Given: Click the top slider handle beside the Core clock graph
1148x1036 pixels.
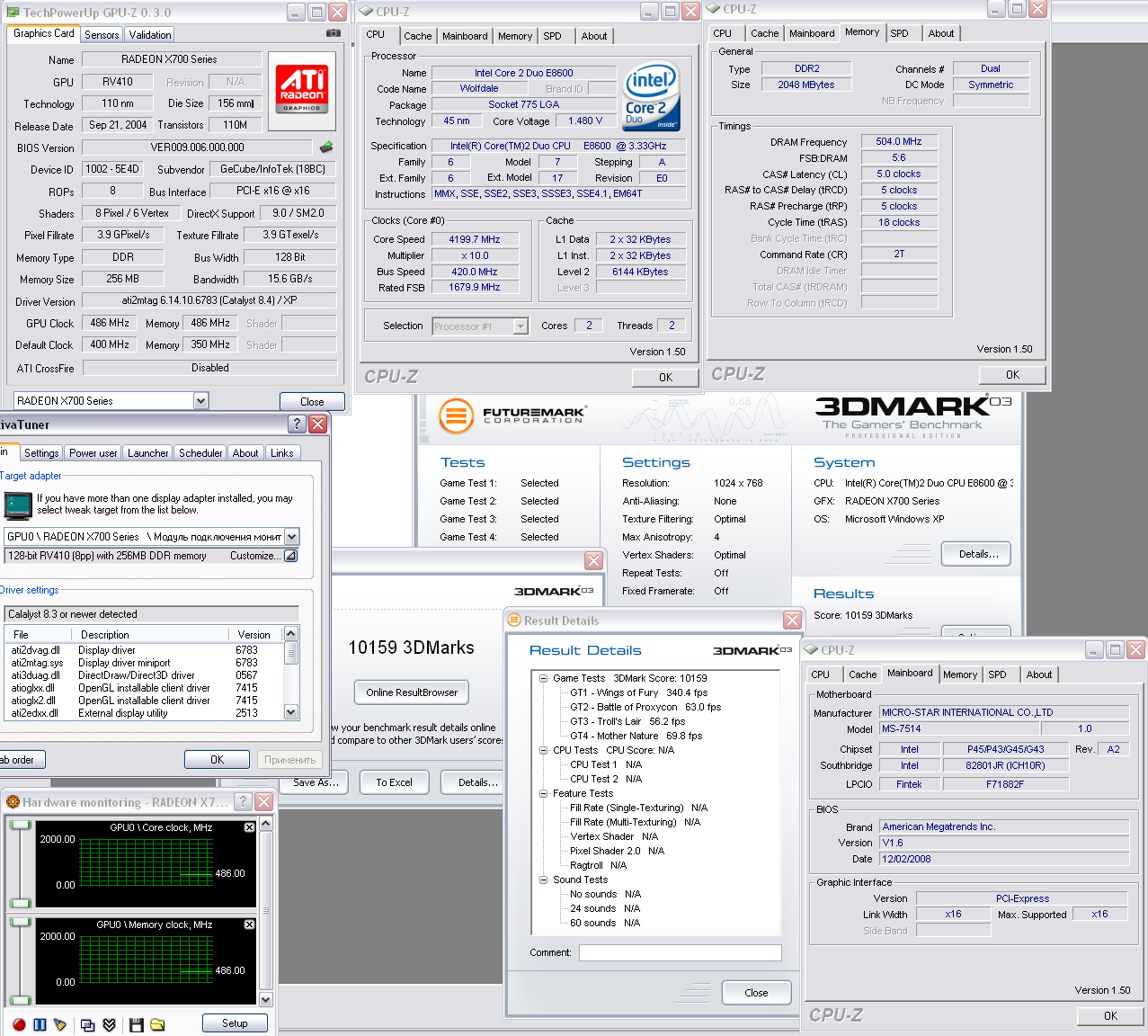Looking at the screenshot, I should (x=19, y=825).
